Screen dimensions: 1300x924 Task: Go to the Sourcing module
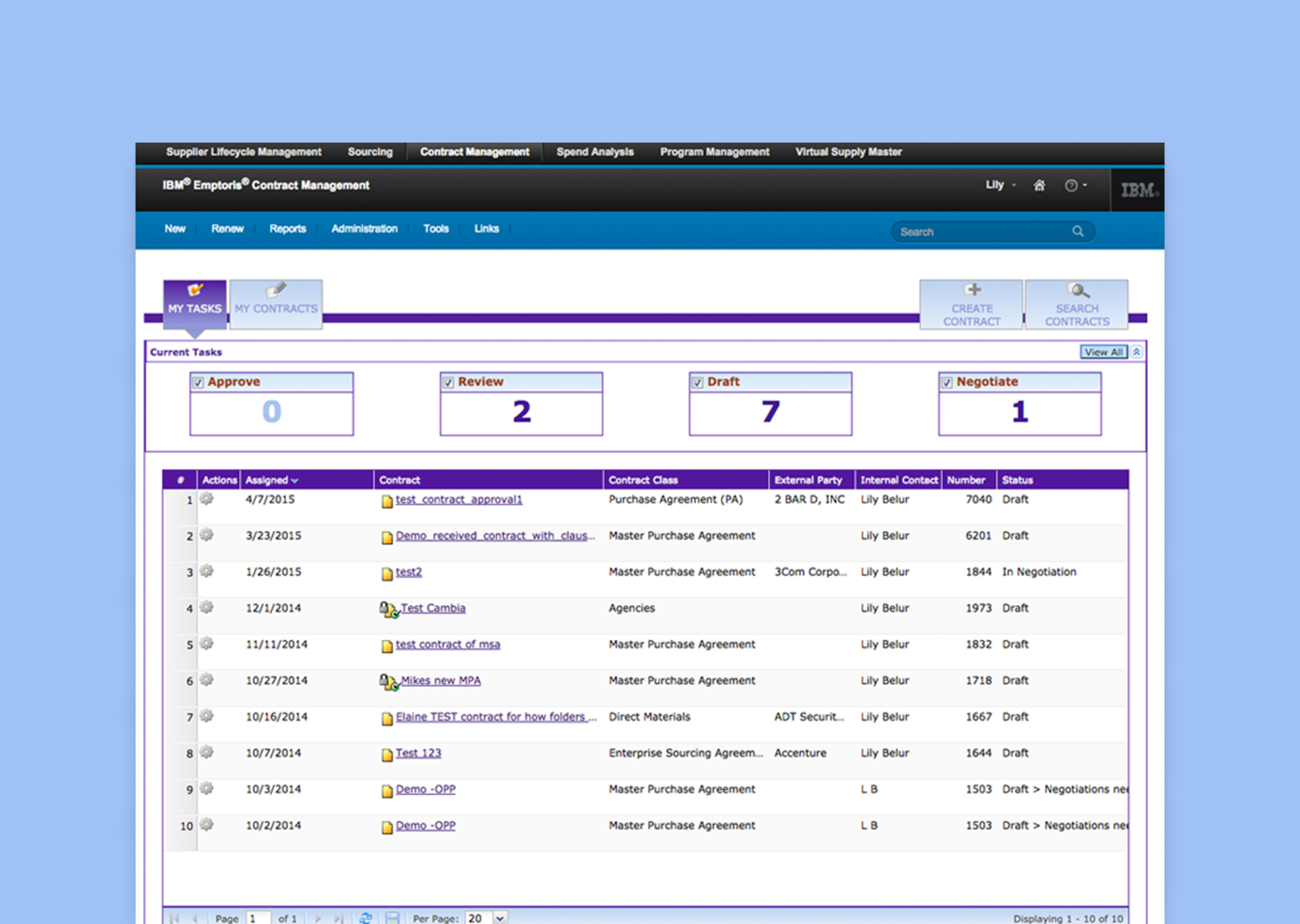[x=370, y=152]
